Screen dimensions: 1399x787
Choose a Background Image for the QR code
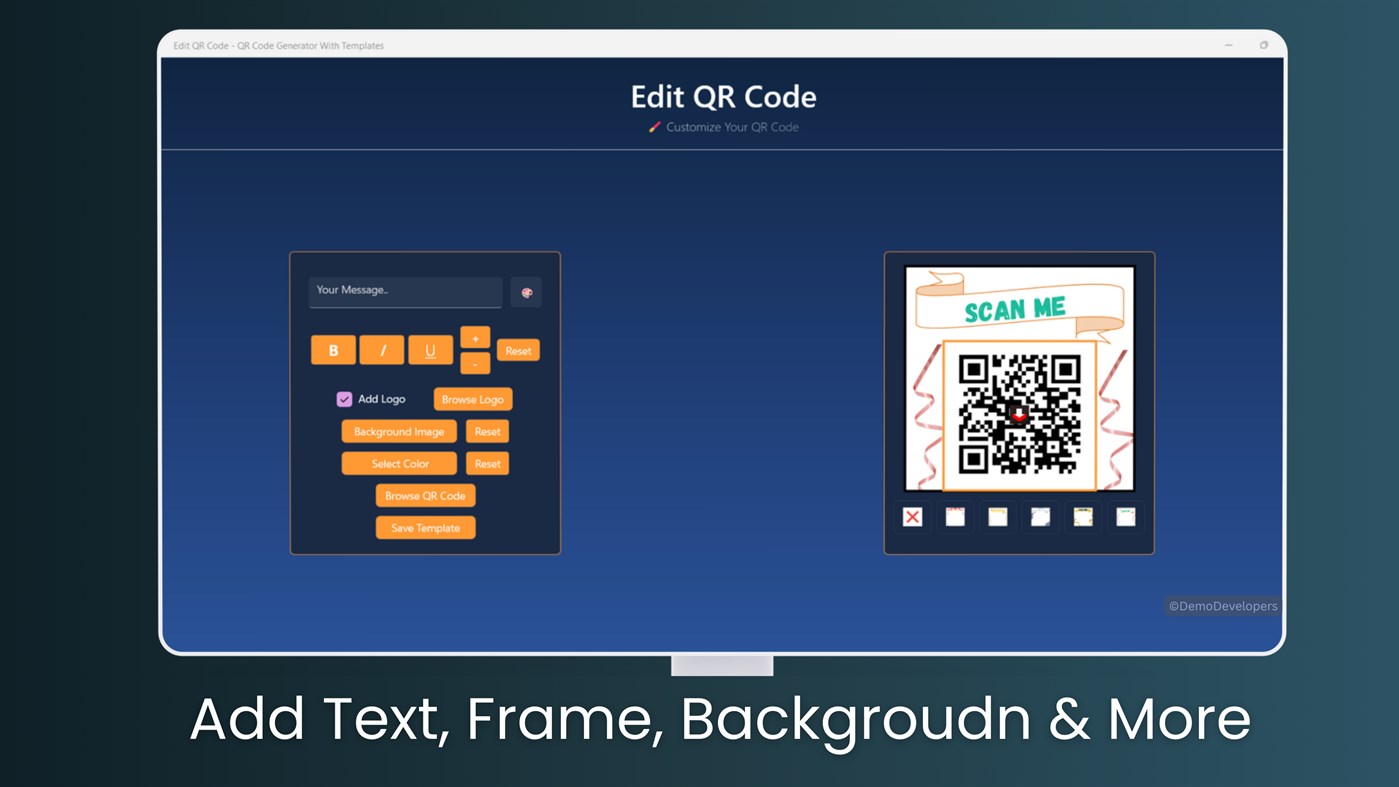click(398, 431)
